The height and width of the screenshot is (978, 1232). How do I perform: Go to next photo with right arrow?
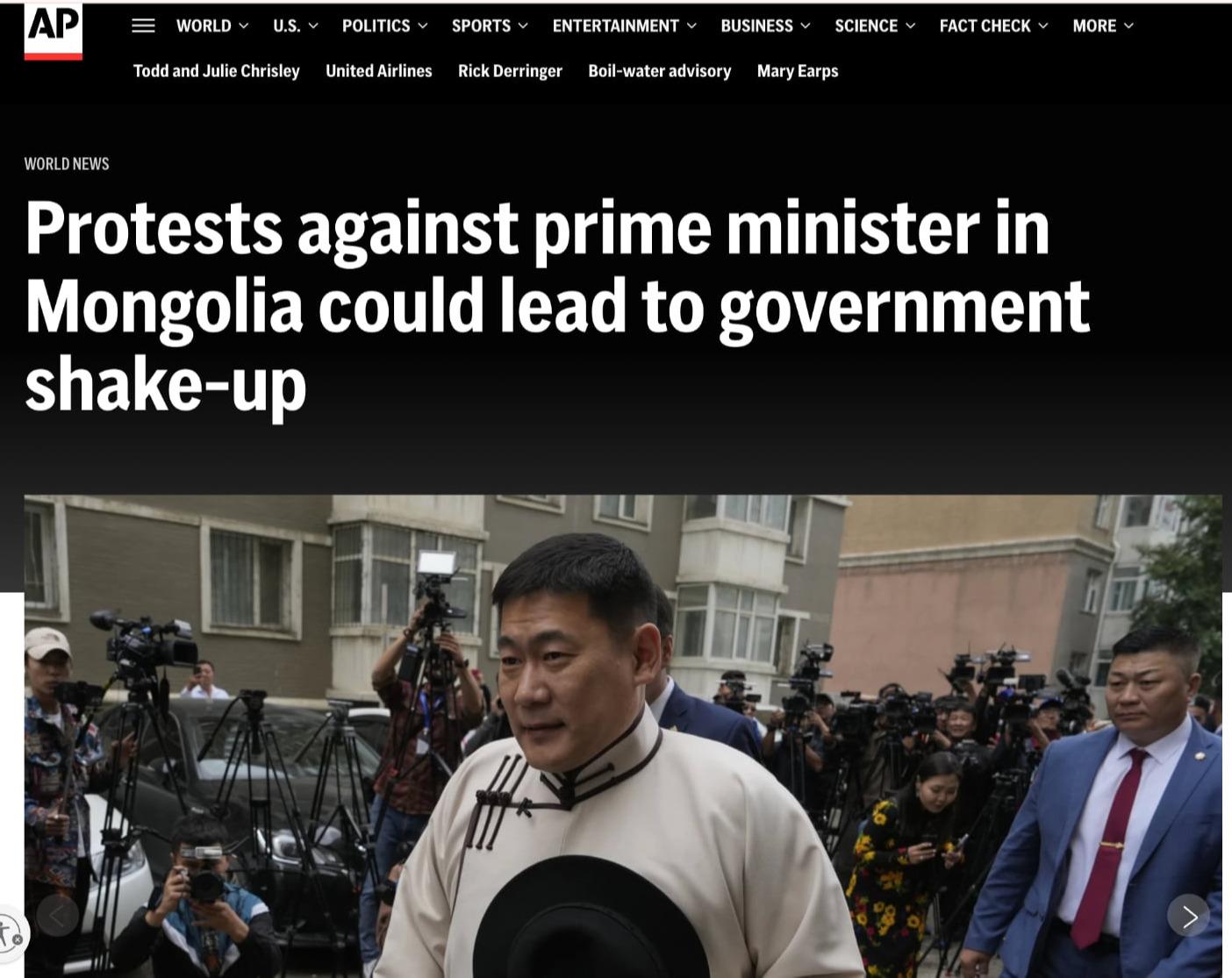[x=1189, y=917]
